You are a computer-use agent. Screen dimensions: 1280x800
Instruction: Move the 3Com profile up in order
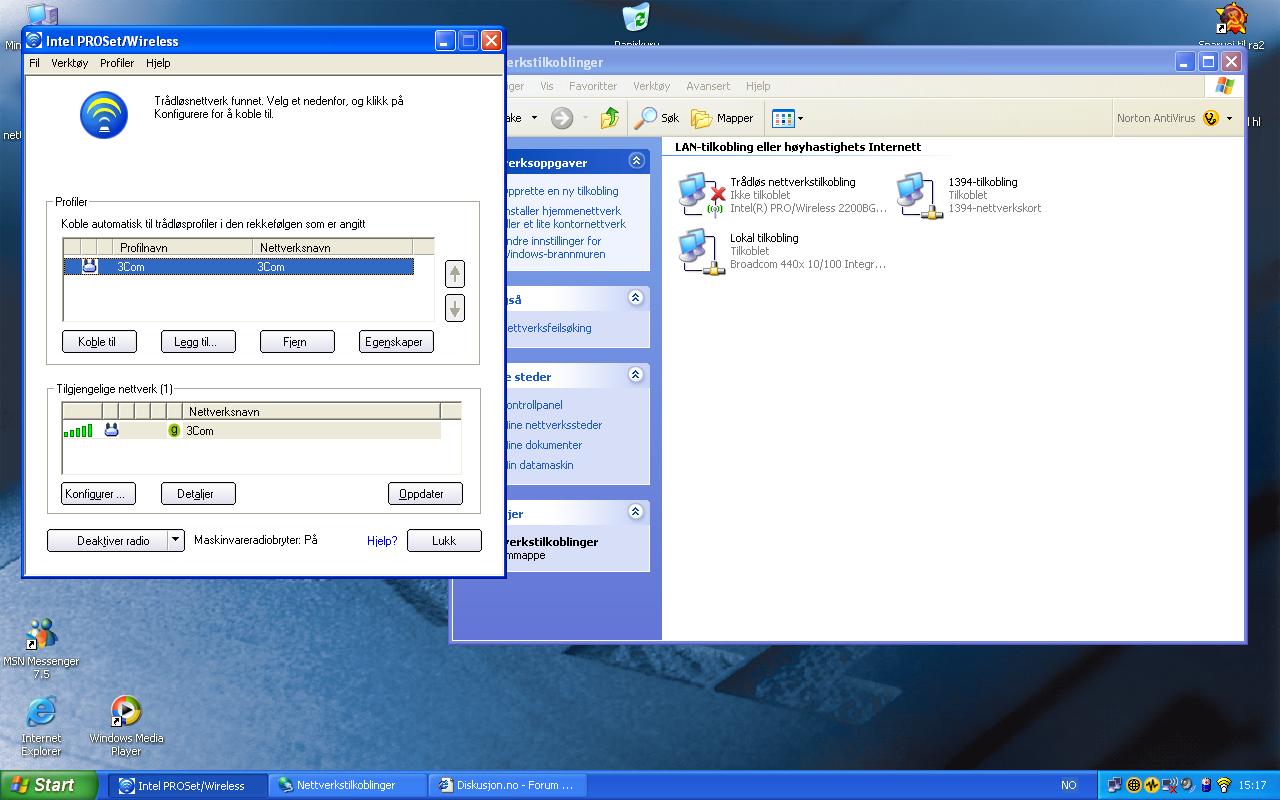[x=455, y=273]
